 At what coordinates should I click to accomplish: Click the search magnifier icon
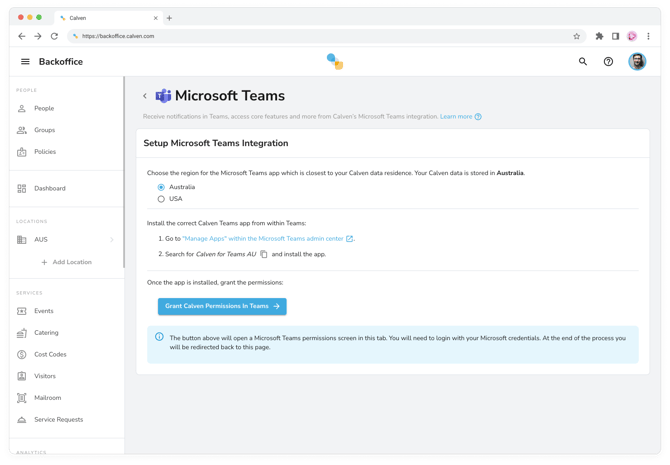coord(583,62)
